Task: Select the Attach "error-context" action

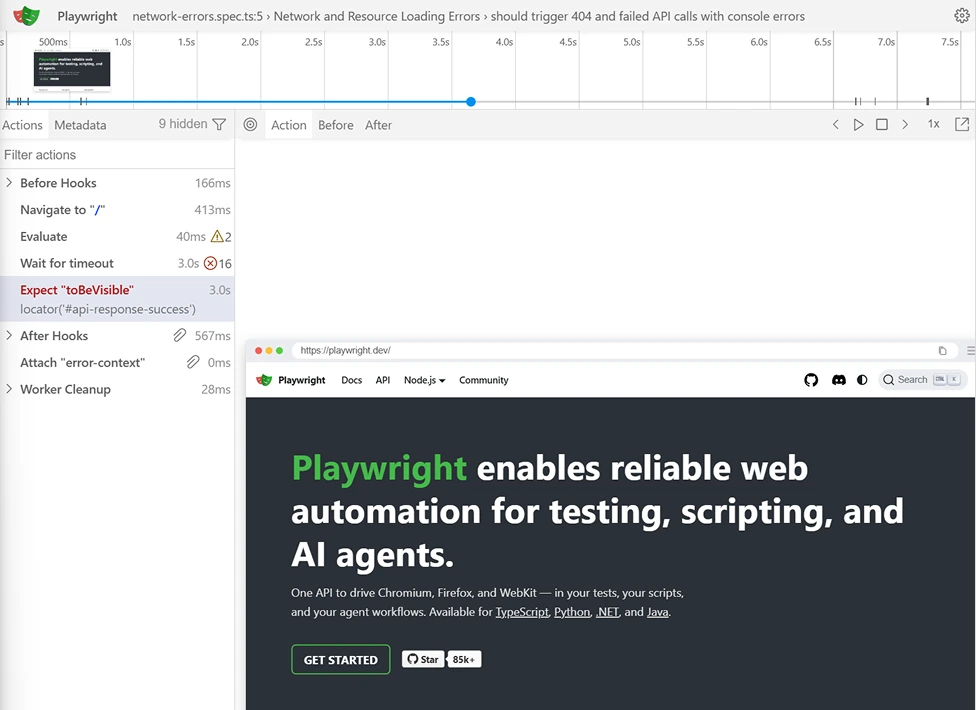Action: [x=117, y=362]
